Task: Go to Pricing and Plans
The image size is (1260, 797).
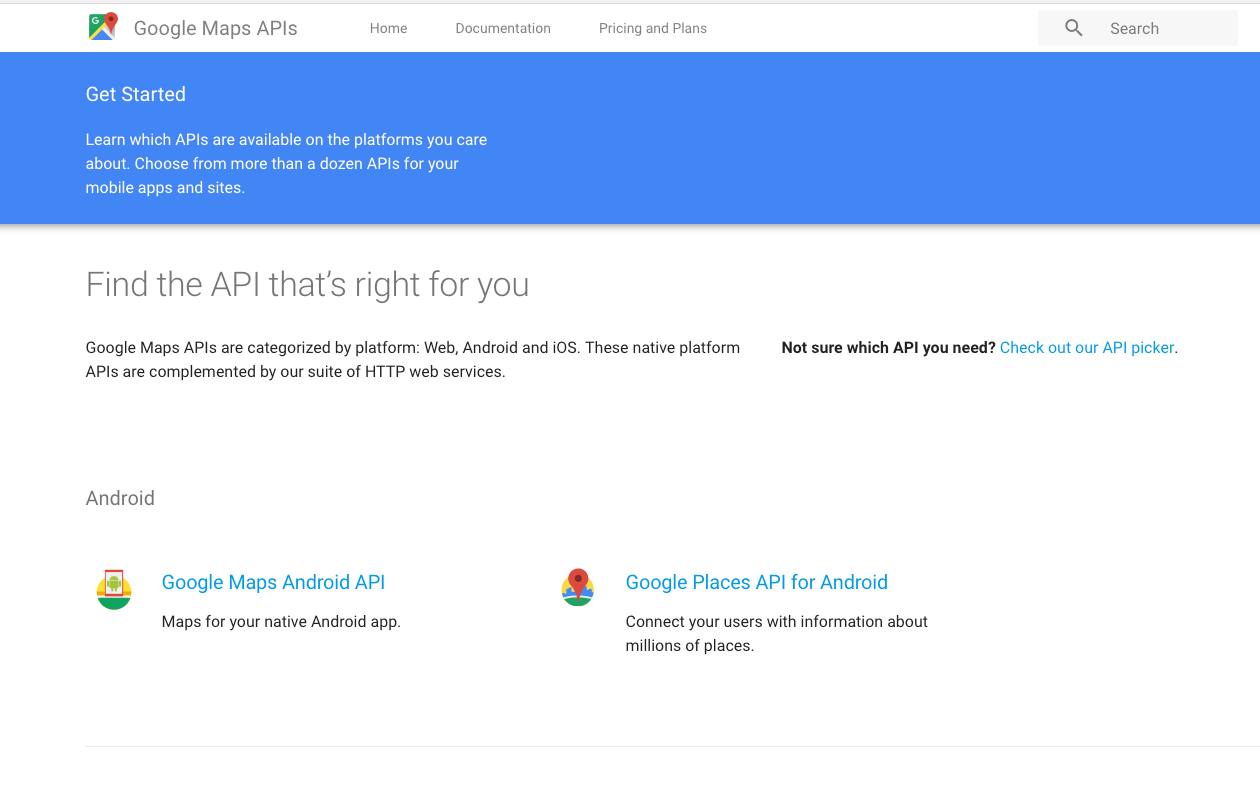Action: point(653,28)
